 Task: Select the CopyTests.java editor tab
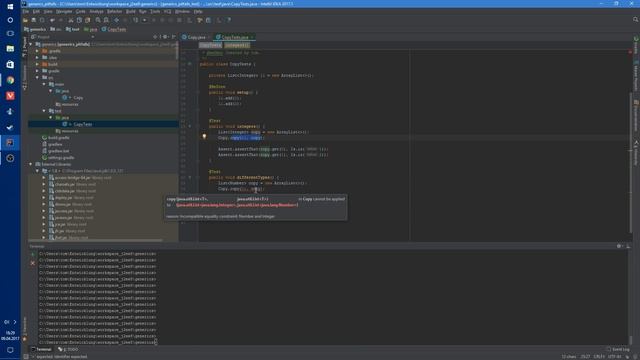tap(235, 37)
